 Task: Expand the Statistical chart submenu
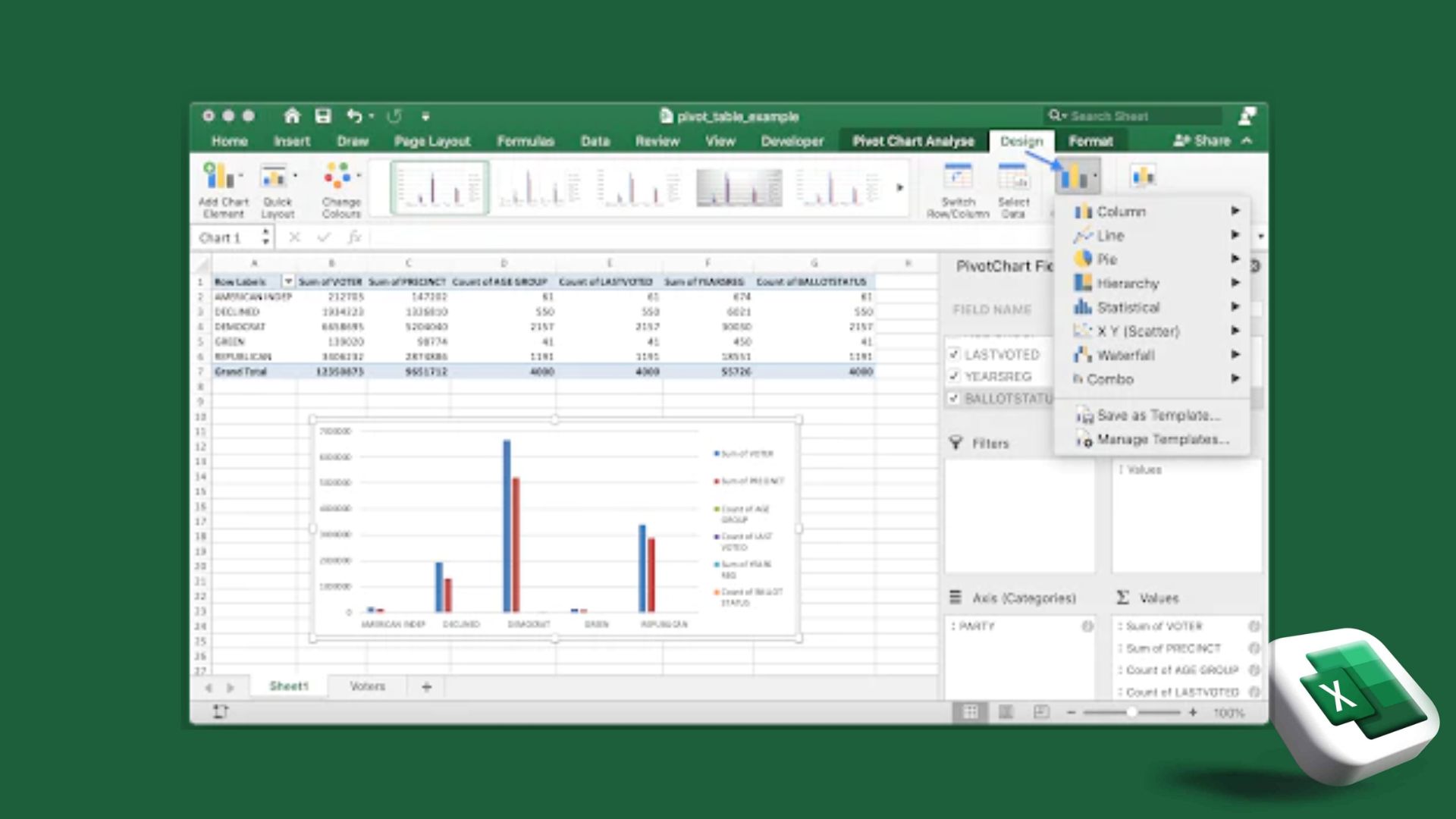pos(1235,307)
